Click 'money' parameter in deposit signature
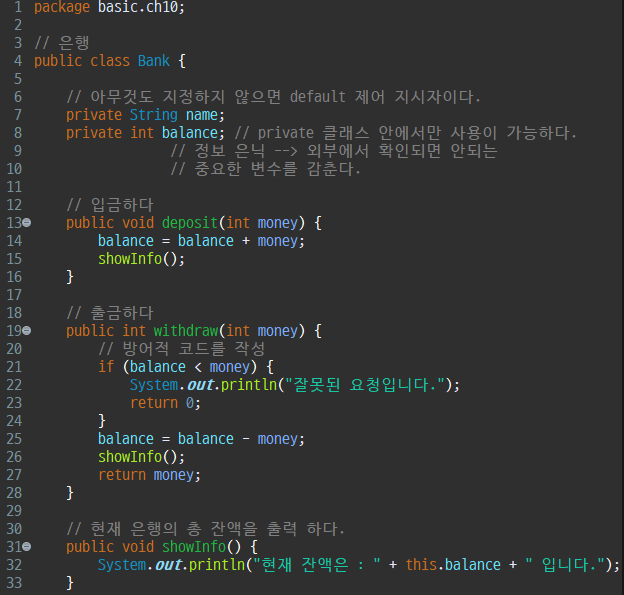Viewport: 624px width, 595px height. point(277,223)
